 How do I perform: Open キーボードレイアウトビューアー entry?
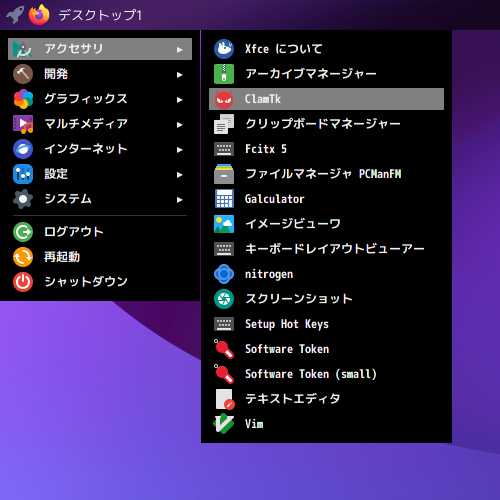point(326,249)
